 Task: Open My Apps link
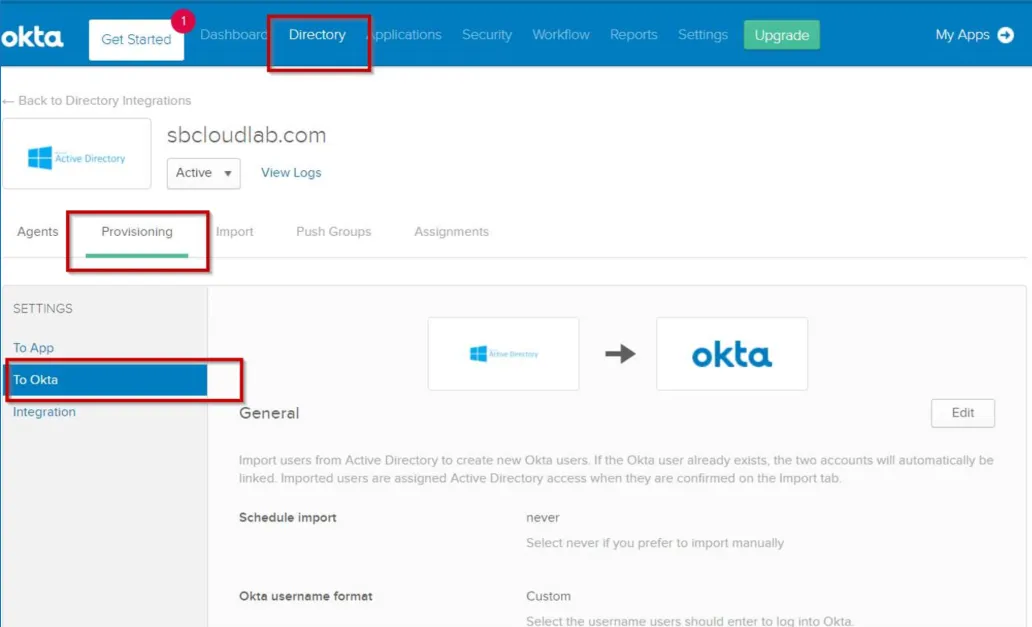(x=962, y=35)
